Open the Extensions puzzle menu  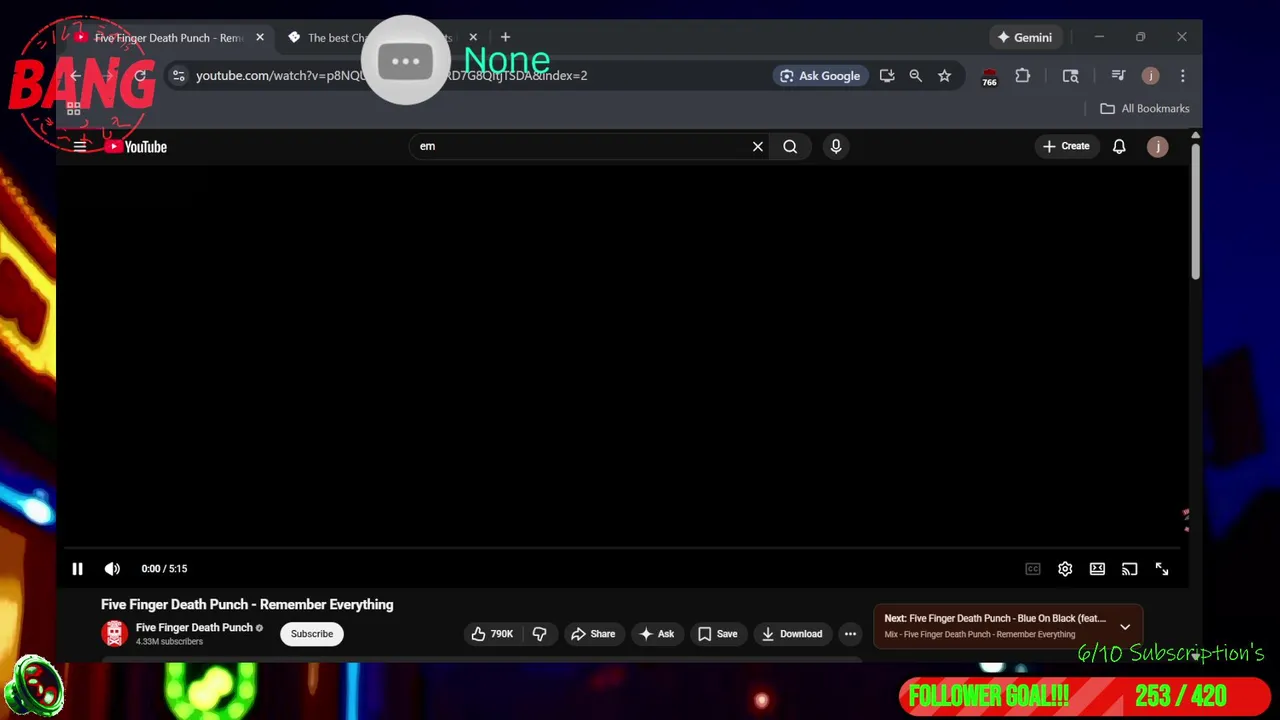point(1022,76)
